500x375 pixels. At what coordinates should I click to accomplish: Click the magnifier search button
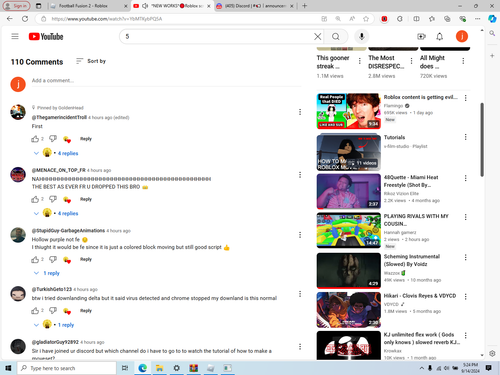click(336, 36)
